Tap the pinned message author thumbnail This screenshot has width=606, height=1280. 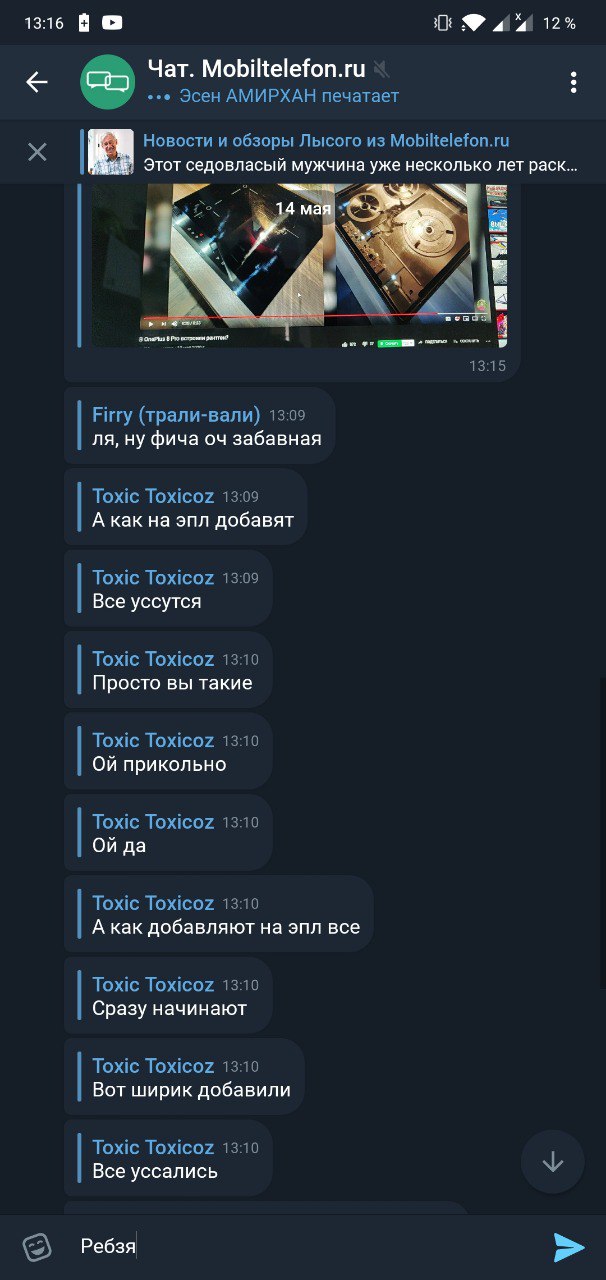(110, 152)
